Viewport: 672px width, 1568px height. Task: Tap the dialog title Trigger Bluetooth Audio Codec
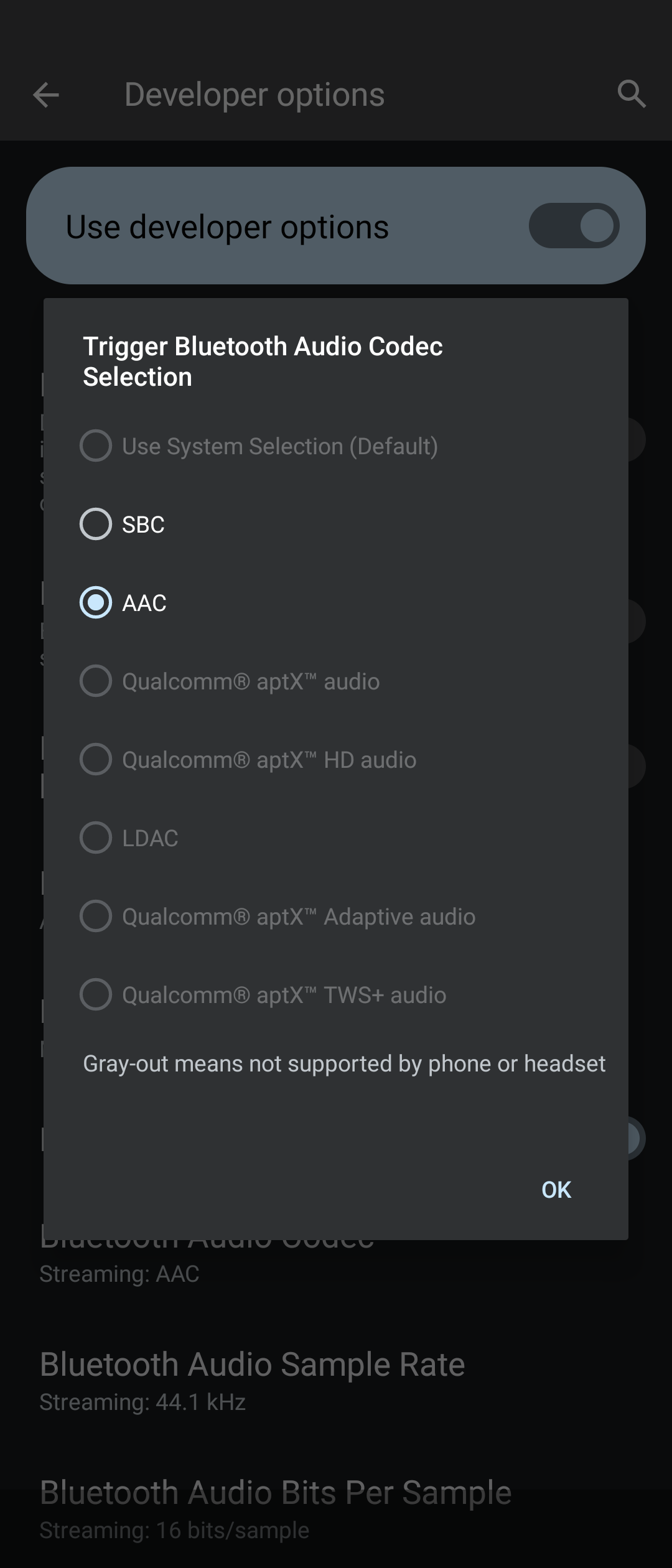point(263,346)
